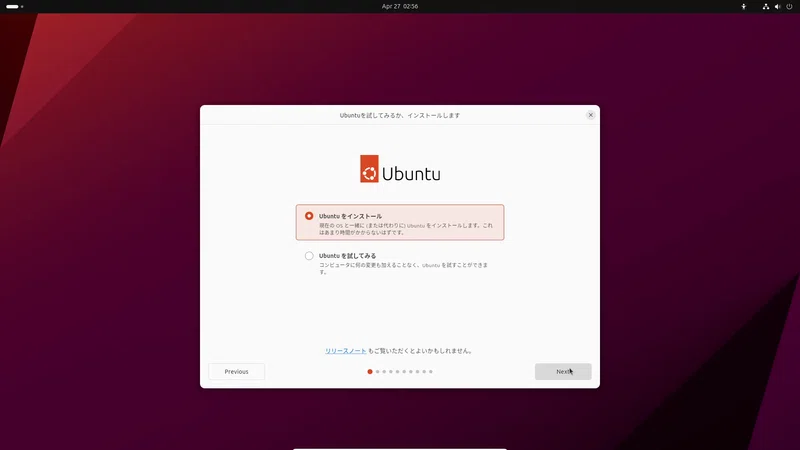Click the Ubuntu logo in the installer
This screenshot has width=800, height=450.
400,169
